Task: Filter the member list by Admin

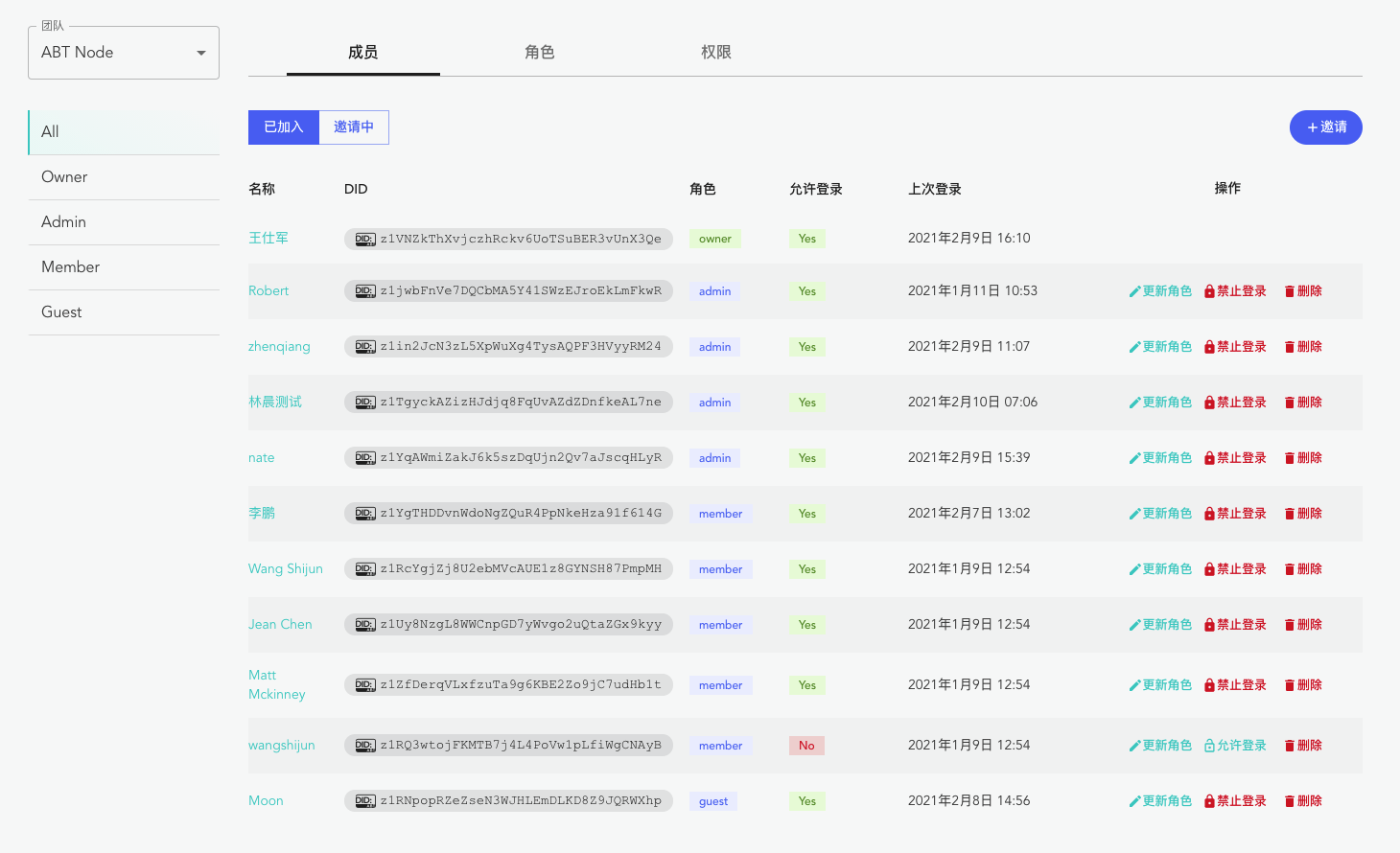Action: point(64,222)
